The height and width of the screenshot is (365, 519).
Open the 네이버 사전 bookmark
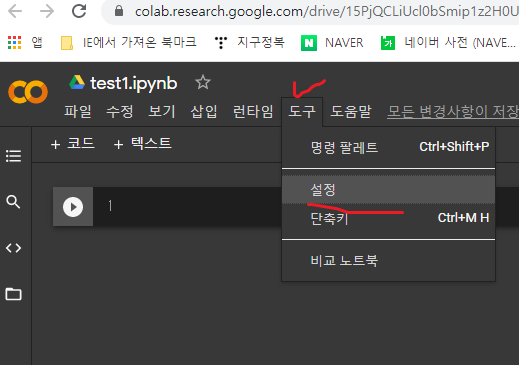[x=449, y=43]
